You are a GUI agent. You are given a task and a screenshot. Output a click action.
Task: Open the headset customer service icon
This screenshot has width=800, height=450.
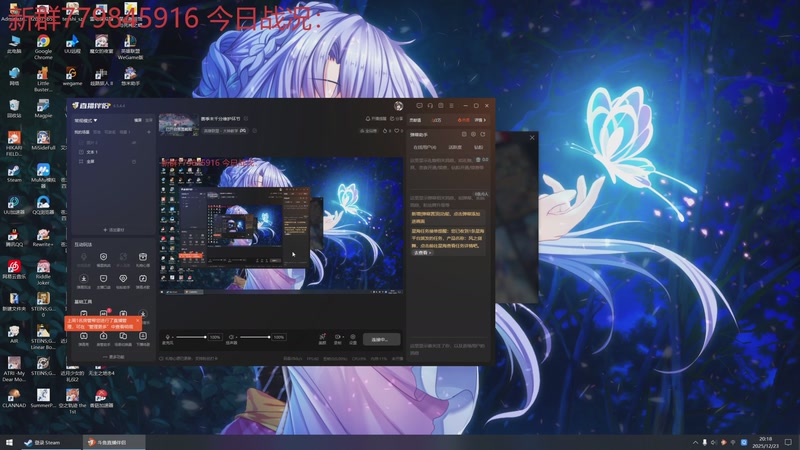pos(430,106)
